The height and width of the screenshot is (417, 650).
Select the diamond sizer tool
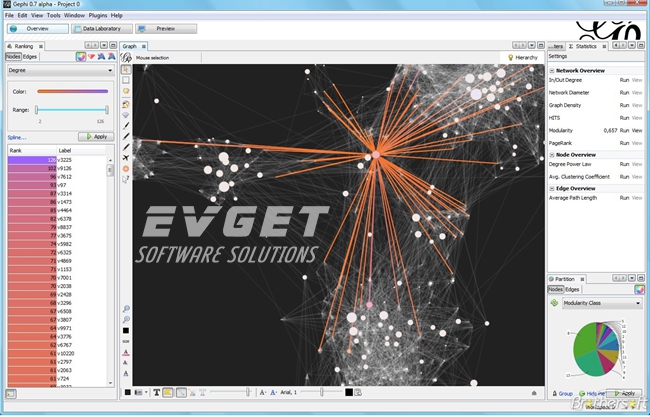click(126, 115)
